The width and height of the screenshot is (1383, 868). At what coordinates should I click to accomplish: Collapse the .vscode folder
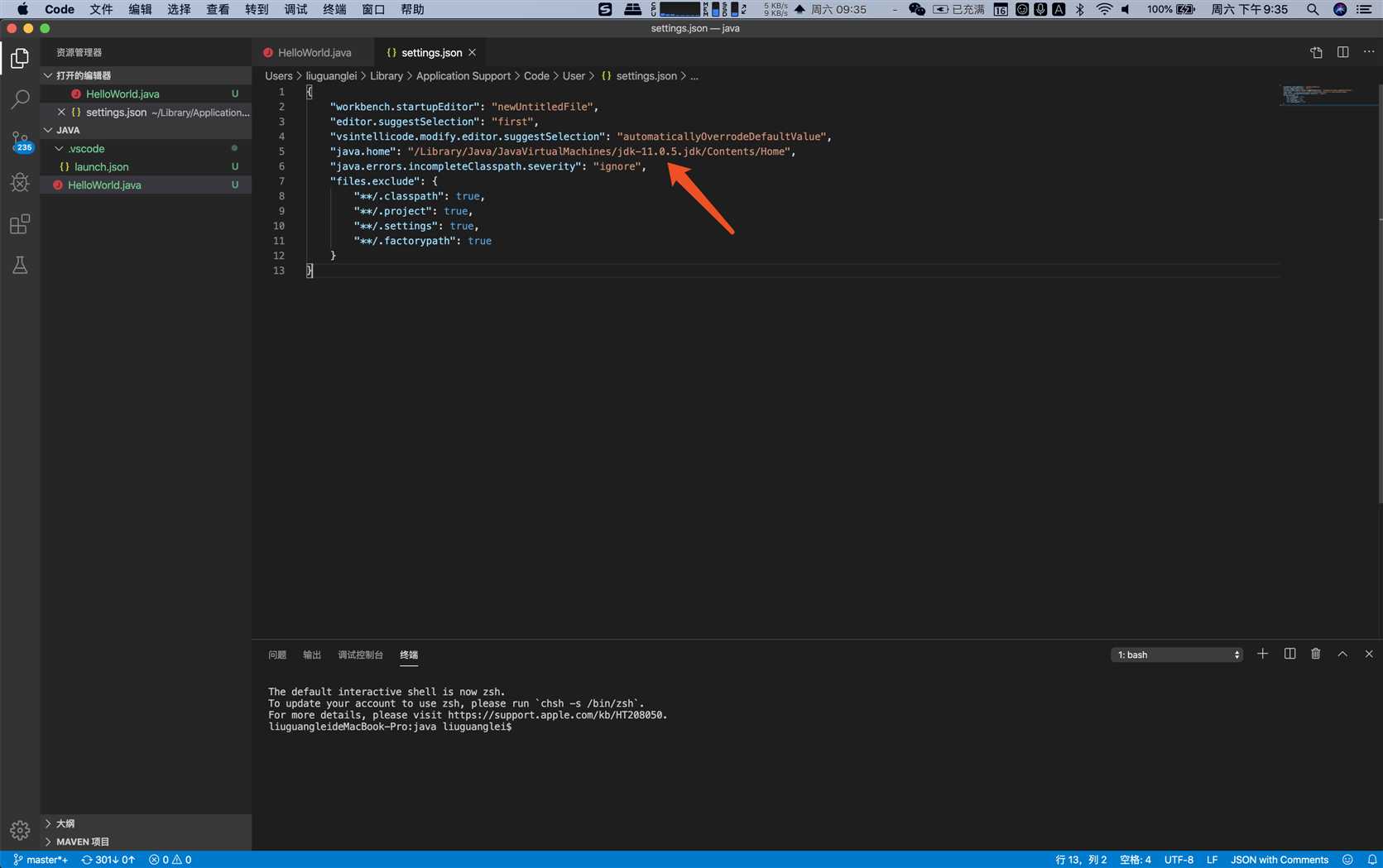pos(146,148)
